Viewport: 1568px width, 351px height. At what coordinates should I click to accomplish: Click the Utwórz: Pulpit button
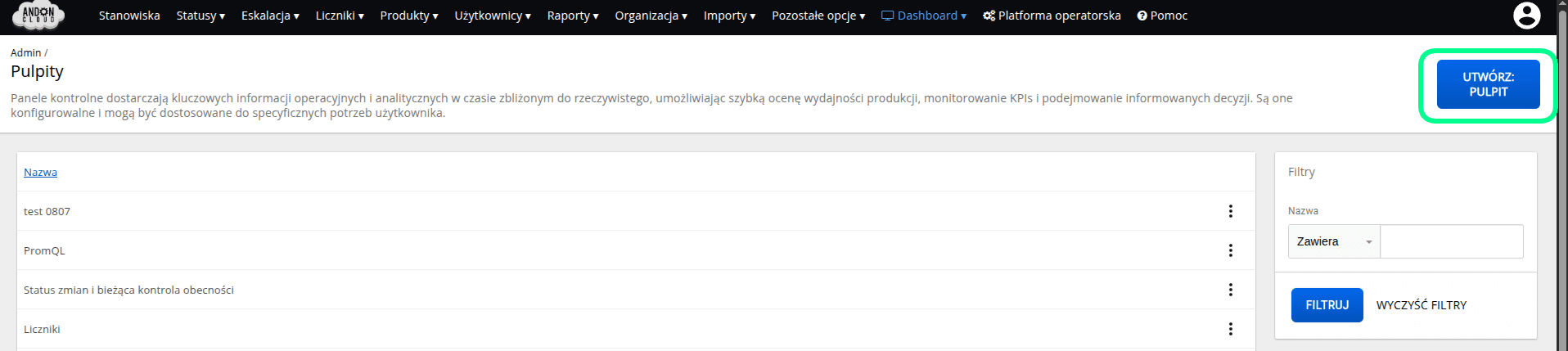point(1488,84)
